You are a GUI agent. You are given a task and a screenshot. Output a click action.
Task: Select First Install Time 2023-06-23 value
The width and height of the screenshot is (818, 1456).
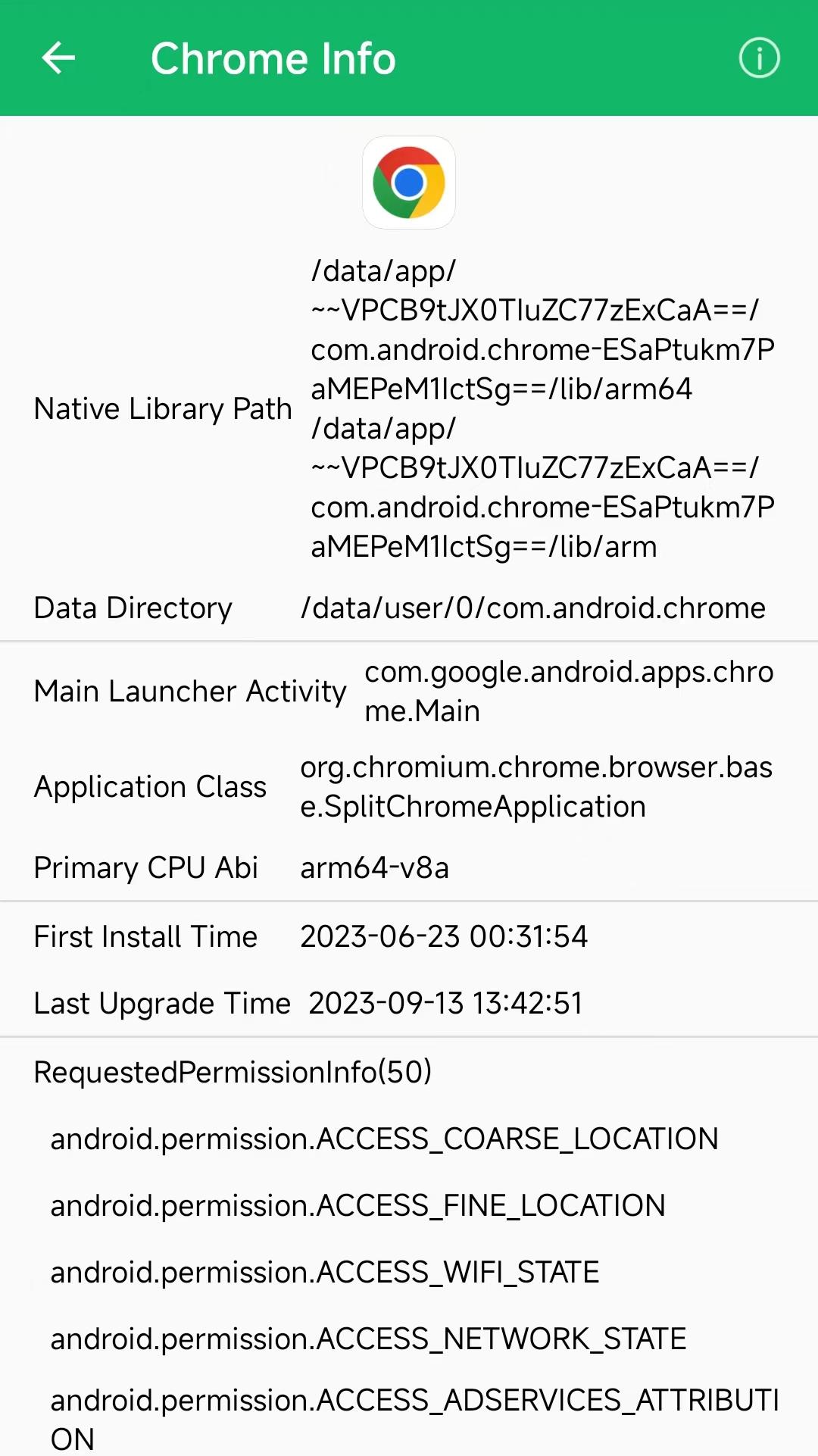(x=444, y=937)
